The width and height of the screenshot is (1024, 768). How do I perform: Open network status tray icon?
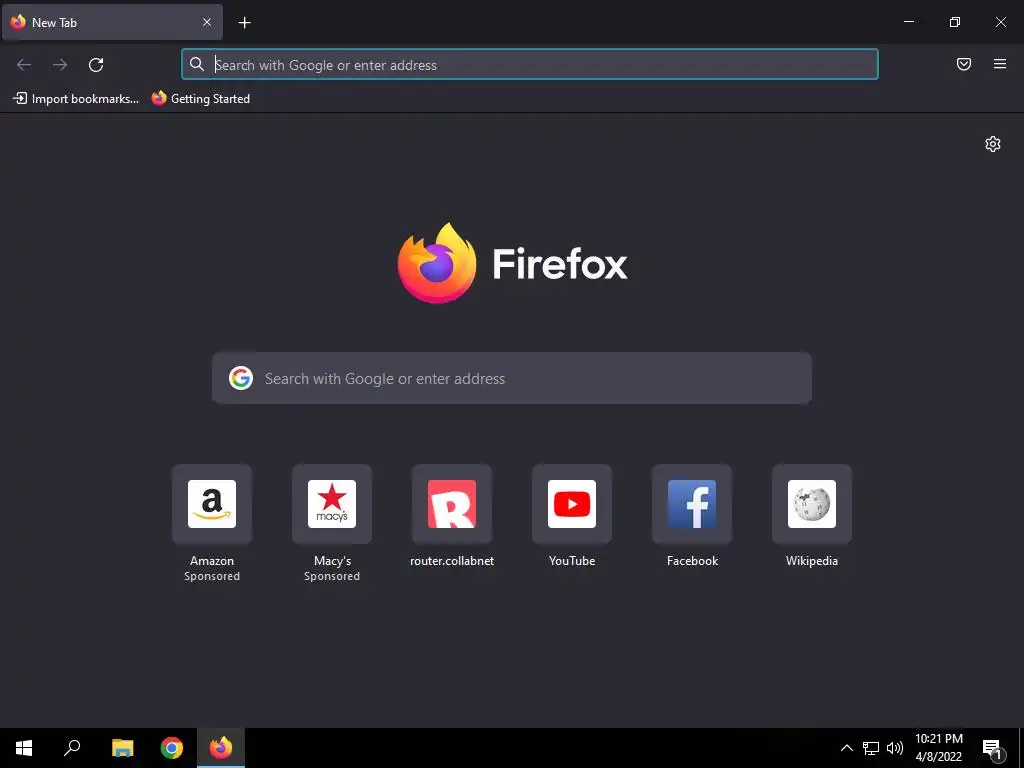tap(871, 748)
